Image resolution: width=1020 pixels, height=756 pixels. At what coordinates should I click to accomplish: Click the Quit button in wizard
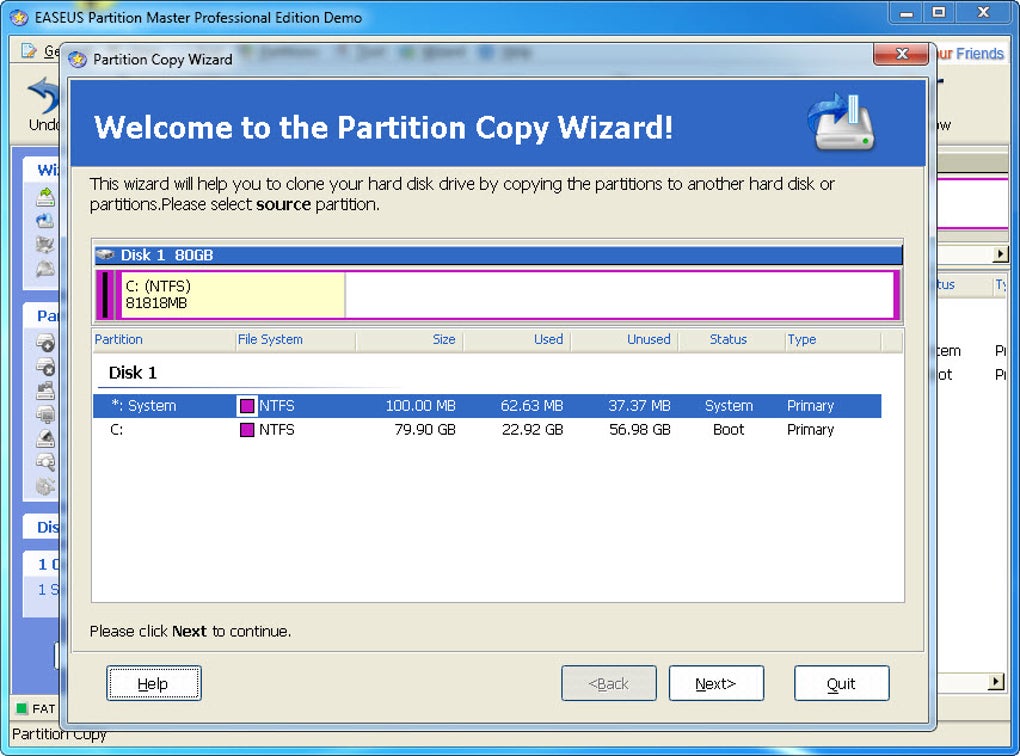pos(841,683)
